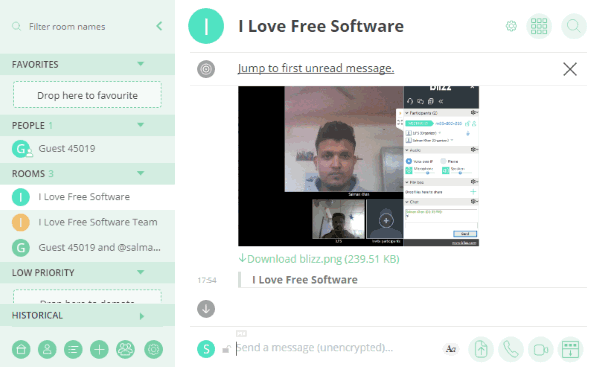
Task: Click the filter search magnifier icon
Action: pos(16,26)
